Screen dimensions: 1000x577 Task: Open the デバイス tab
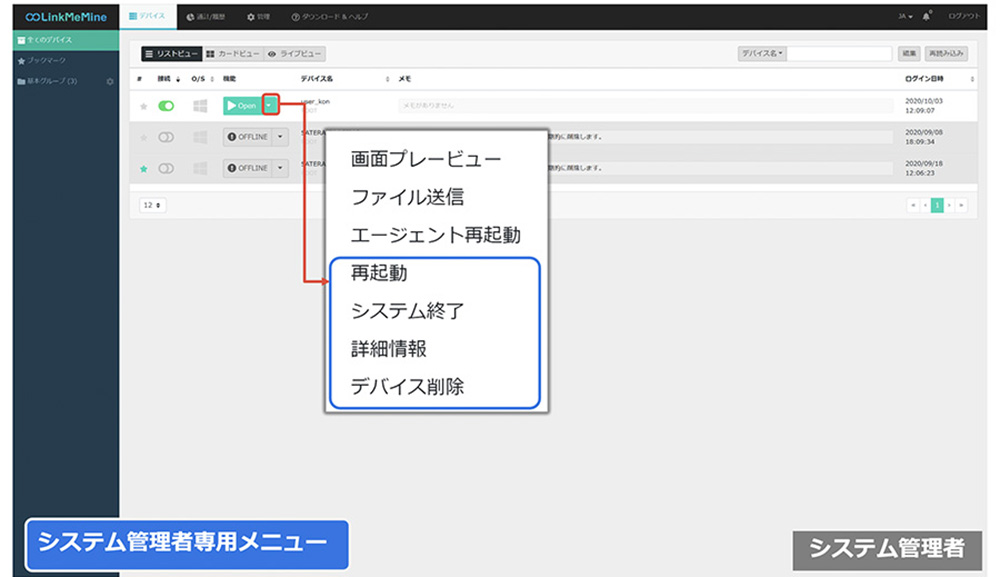click(148, 17)
